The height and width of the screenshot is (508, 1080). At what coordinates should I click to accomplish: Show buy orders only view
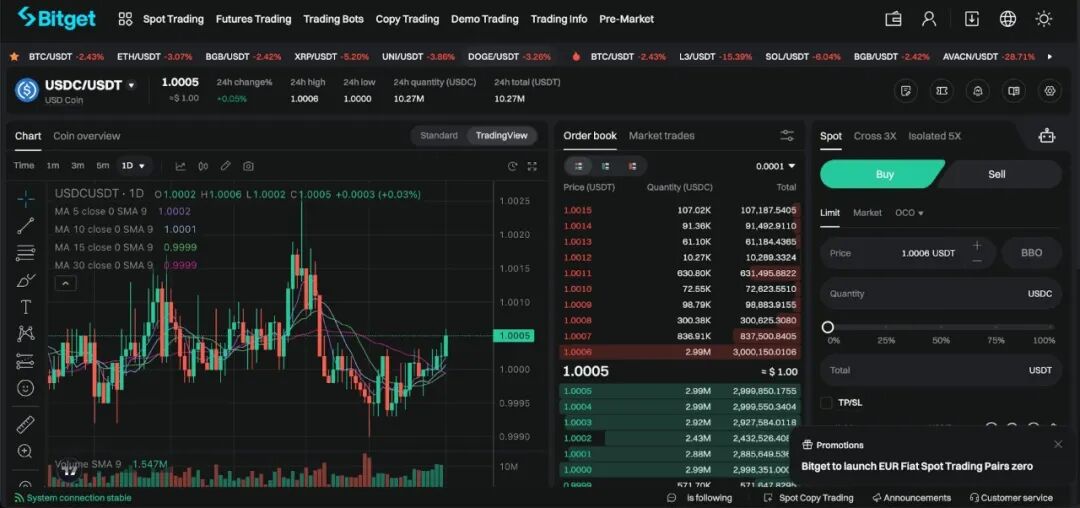point(605,166)
